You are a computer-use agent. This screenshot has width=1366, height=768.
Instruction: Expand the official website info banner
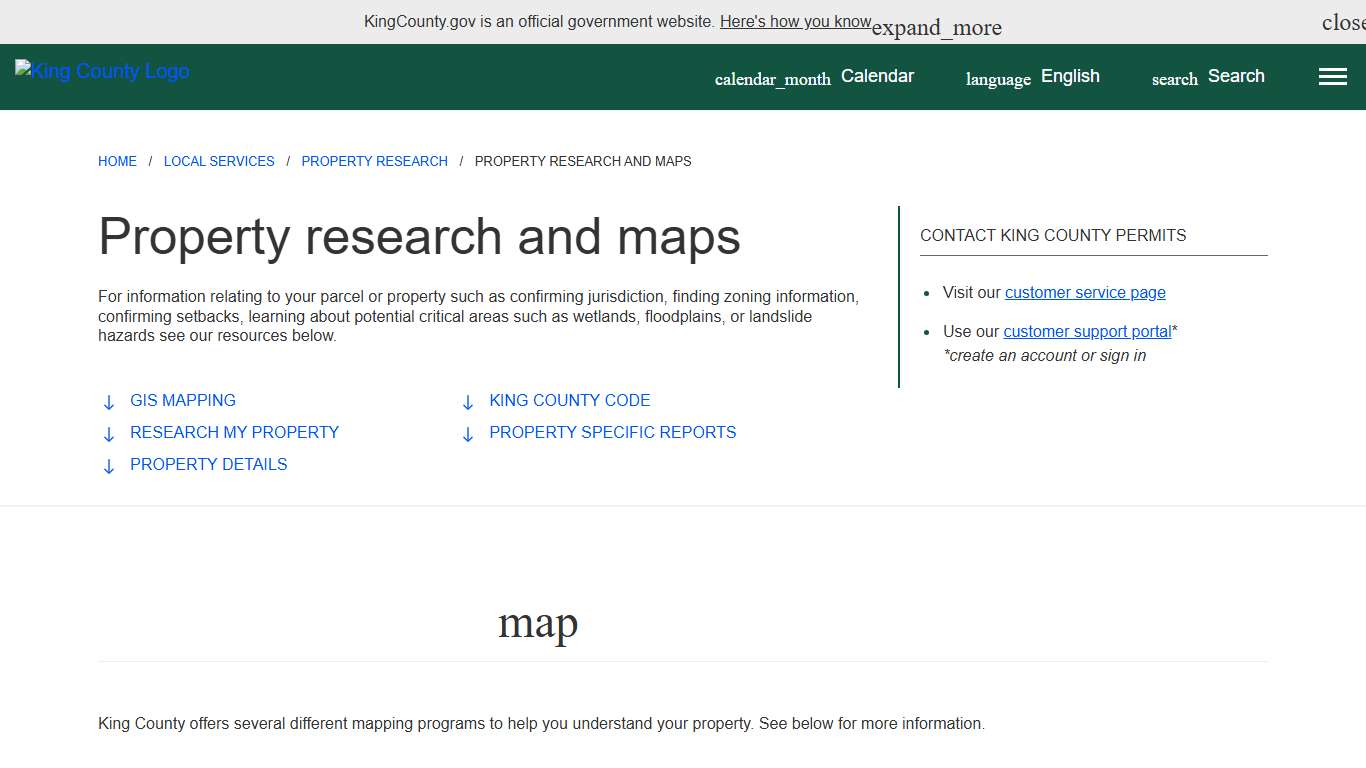tap(936, 26)
